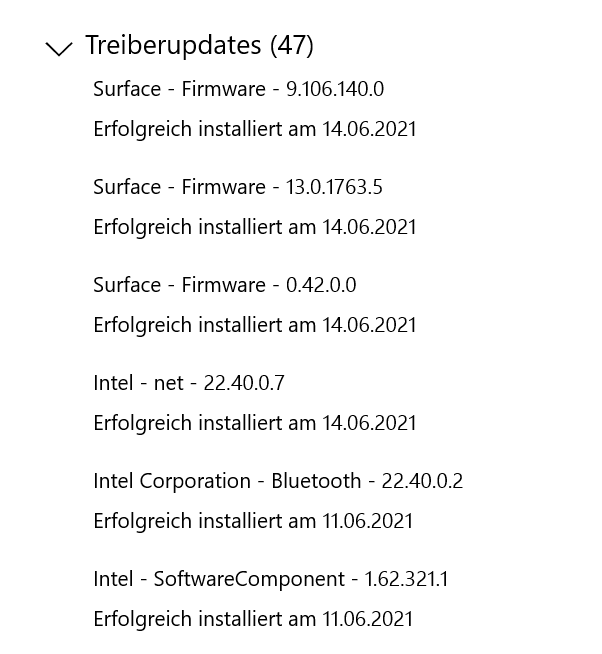602x654 pixels.
Task: Click install status under Intel net 22.40.0.7
Action: pos(254,423)
